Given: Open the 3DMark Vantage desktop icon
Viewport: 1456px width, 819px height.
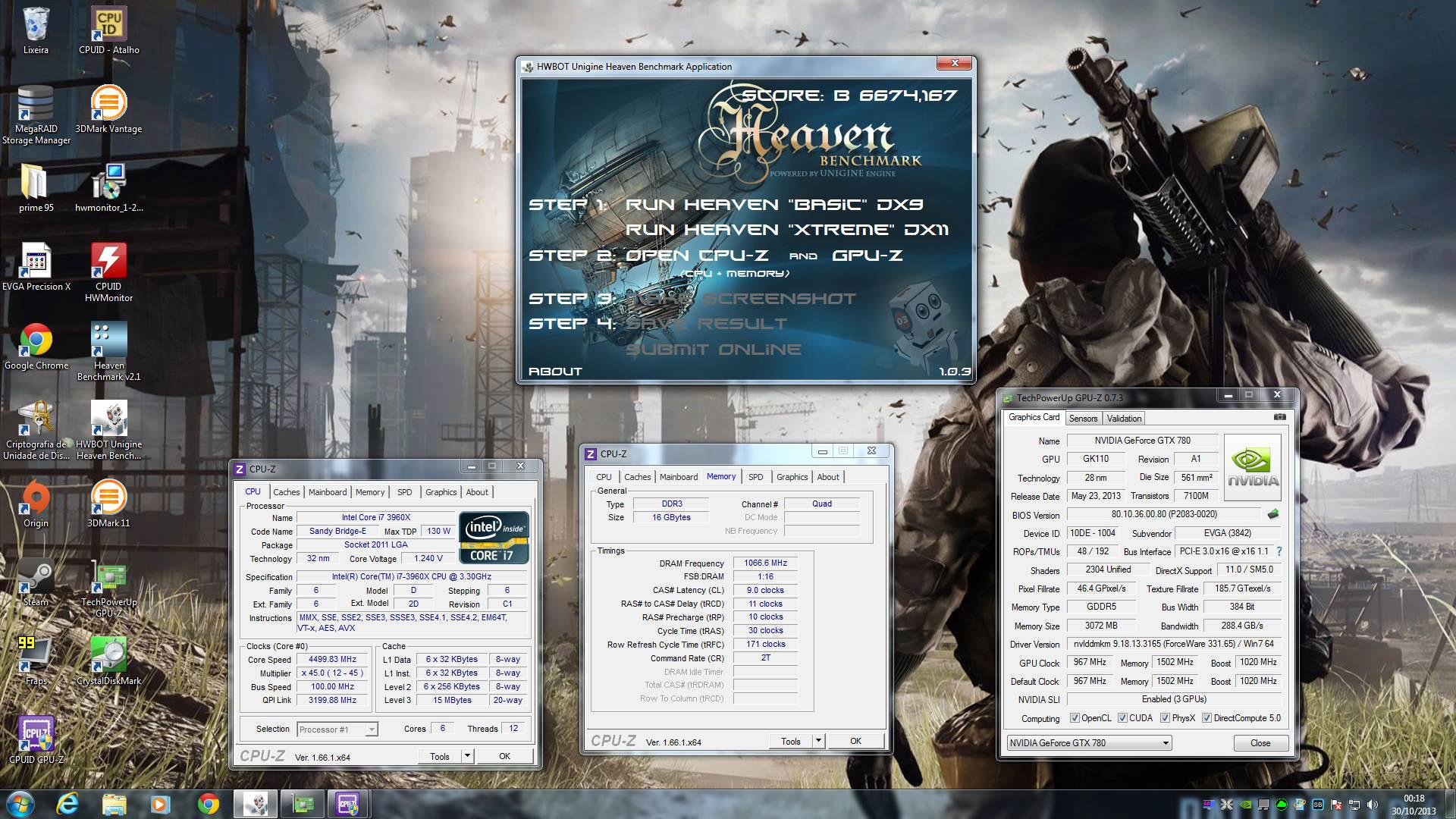Looking at the screenshot, I should tap(108, 110).
